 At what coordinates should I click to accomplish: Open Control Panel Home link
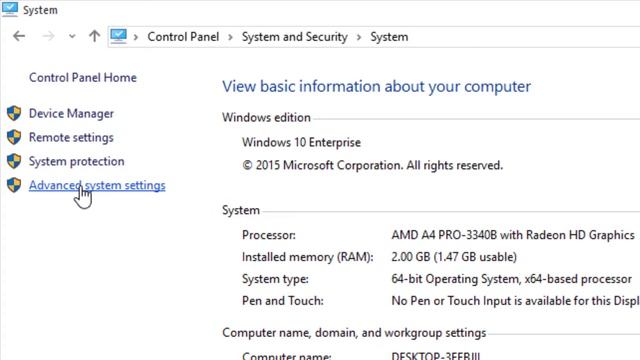[x=82, y=78]
